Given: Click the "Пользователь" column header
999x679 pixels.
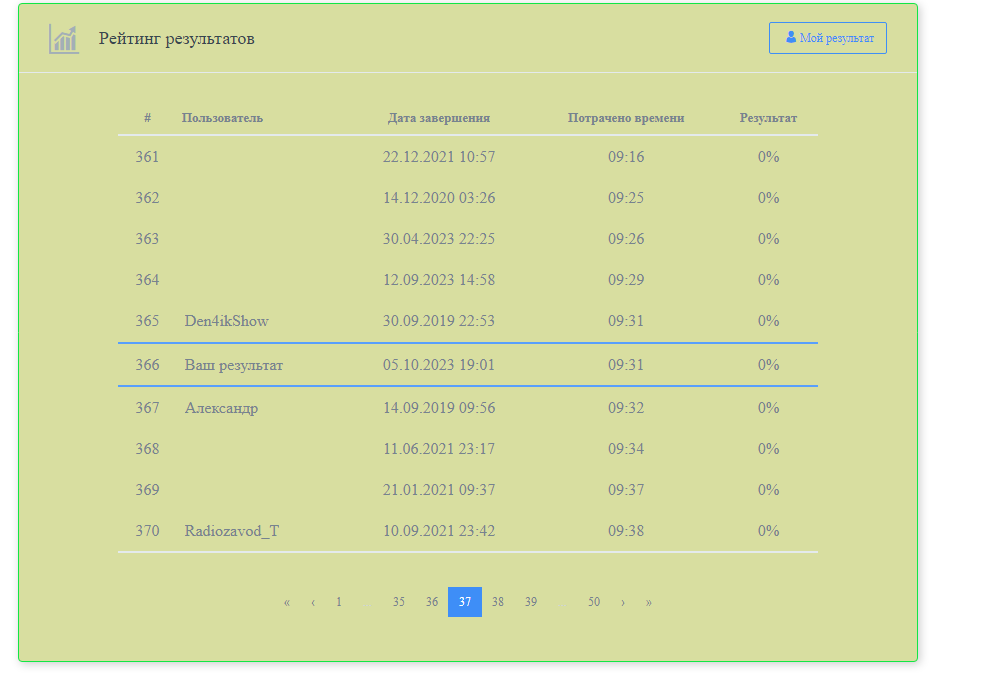Looking at the screenshot, I should (222, 118).
